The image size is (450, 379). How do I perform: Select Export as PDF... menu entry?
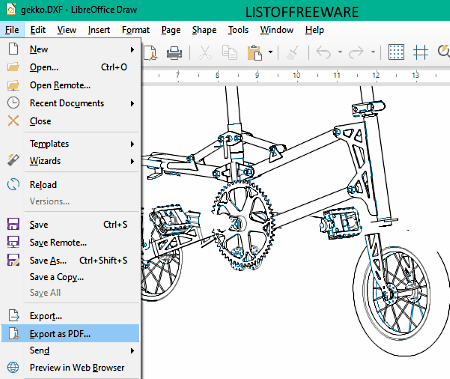pyautogui.click(x=70, y=333)
